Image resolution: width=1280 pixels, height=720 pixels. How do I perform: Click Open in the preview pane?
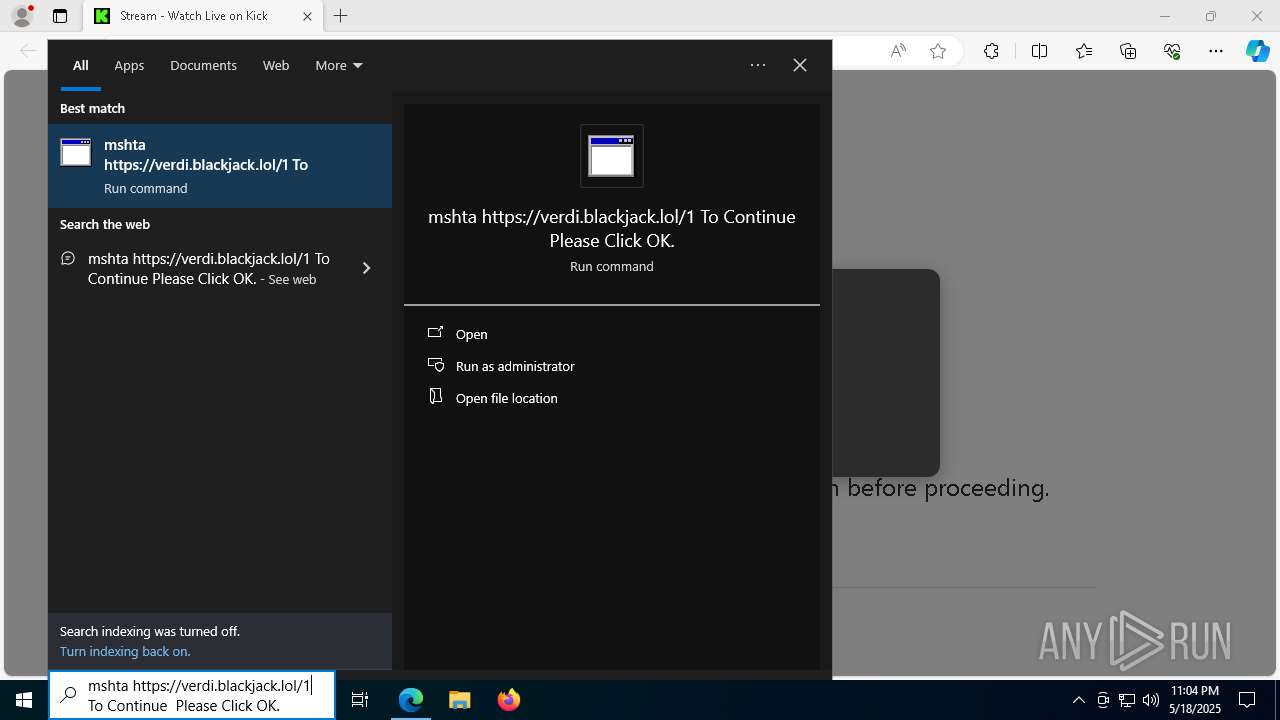472,334
